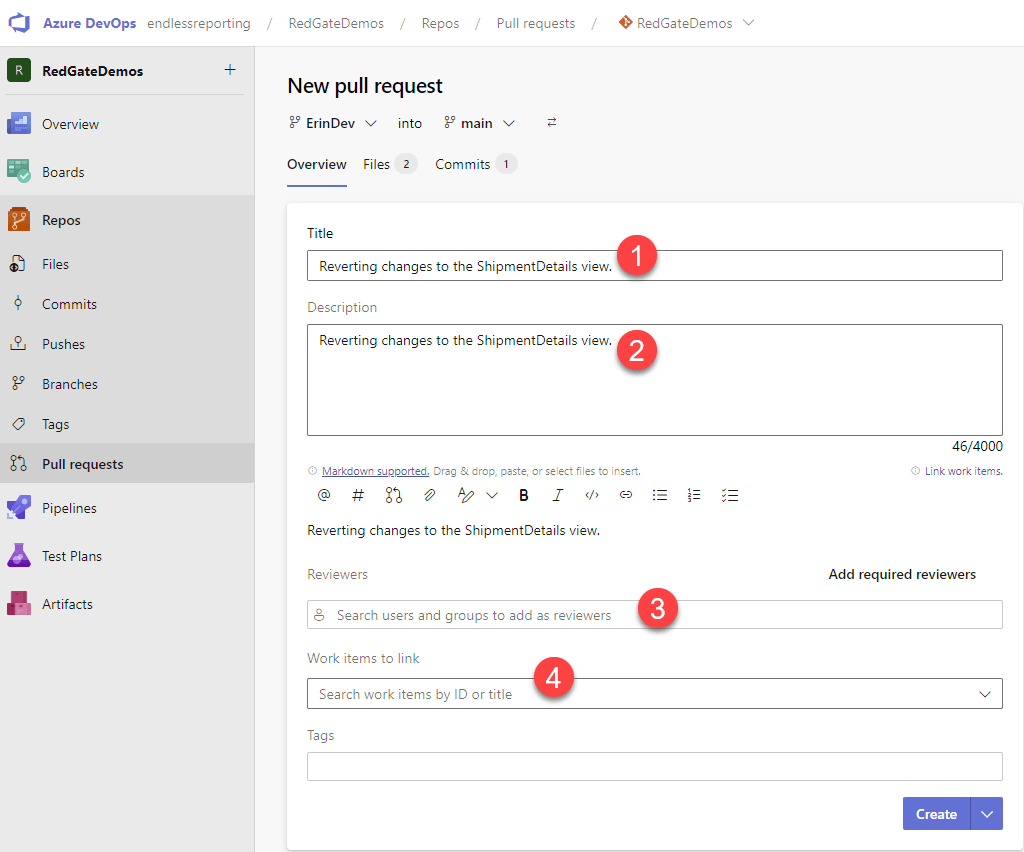Insert a hyperlink via link icon
The height and width of the screenshot is (852, 1024).
(626, 495)
